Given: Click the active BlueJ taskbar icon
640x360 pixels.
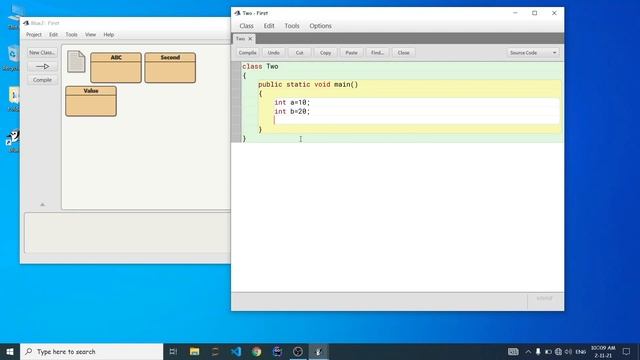Looking at the screenshot, I should click(x=319, y=351).
